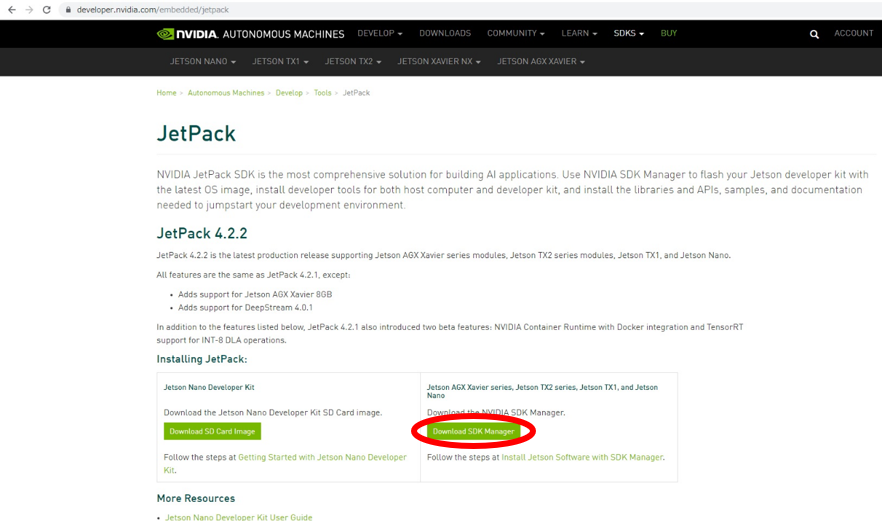Click 'Adds support for Jetson AGX Xavier 8GB'
Viewport: 882px width, 521px height.
click(255, 294)
